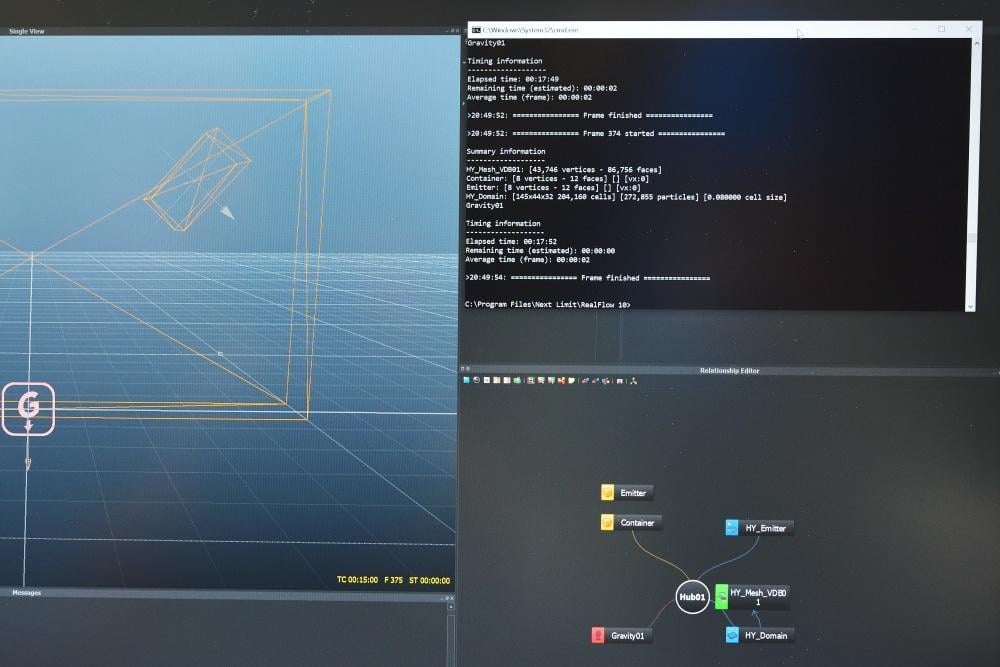This screenshot has width=1000, height=667.
Task: Click the red daemon icon in the Relationship Editor toolbar
Action: click(x=562, y=382)
